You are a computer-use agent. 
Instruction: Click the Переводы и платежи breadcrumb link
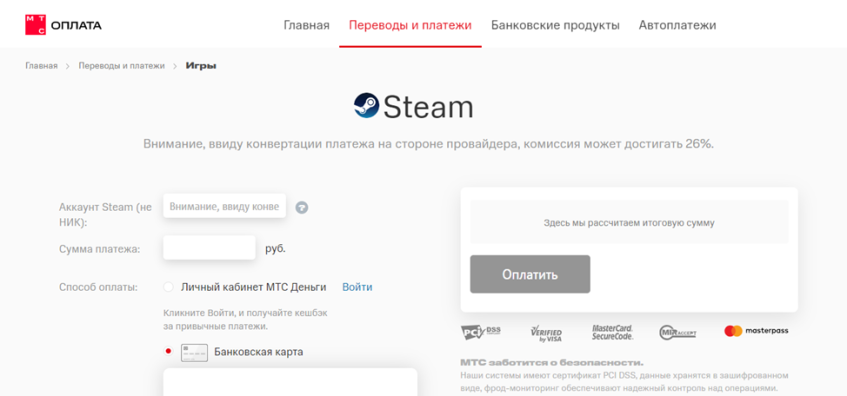[122, 66]
